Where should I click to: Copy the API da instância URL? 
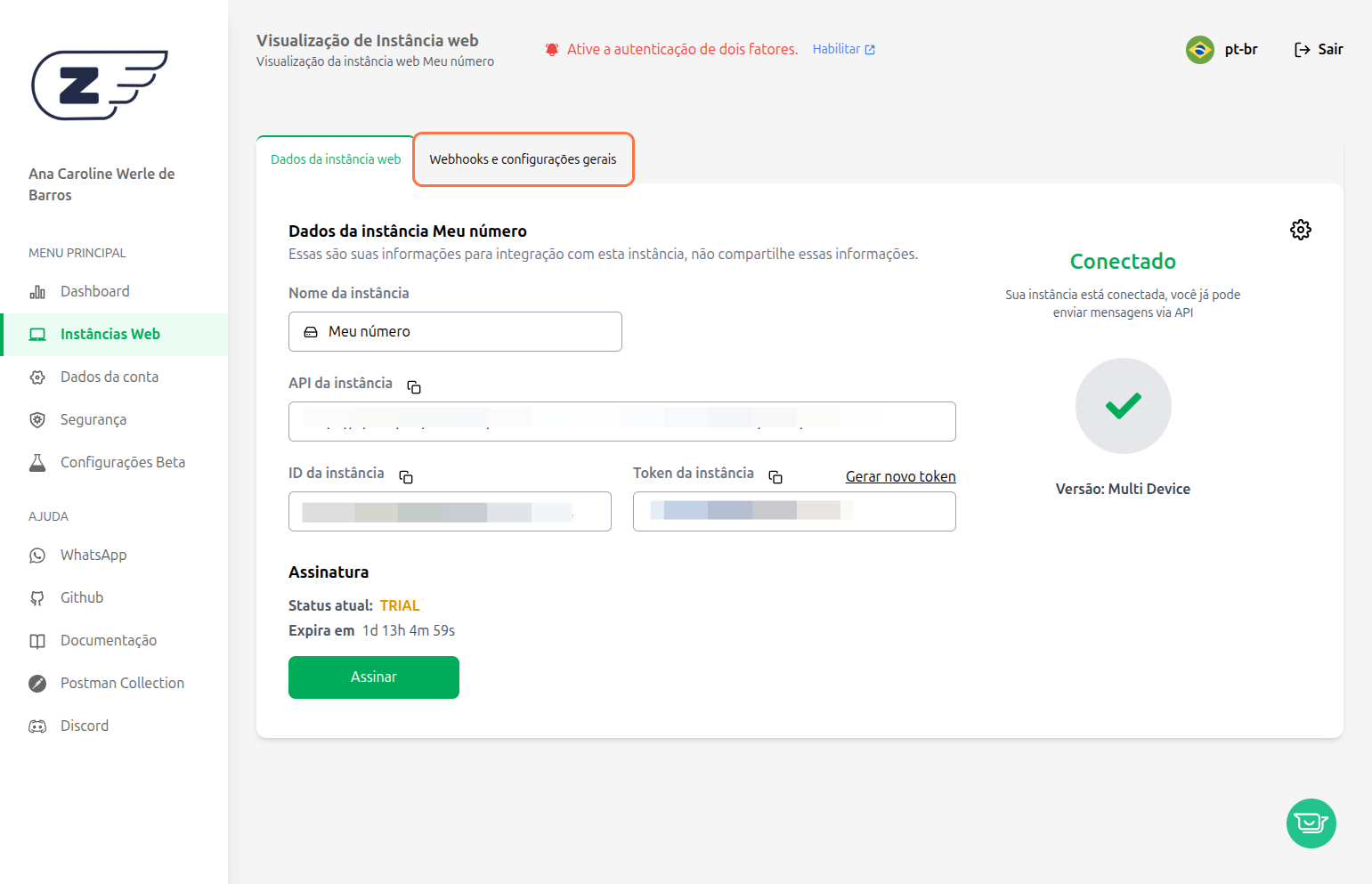pos(414,387)
